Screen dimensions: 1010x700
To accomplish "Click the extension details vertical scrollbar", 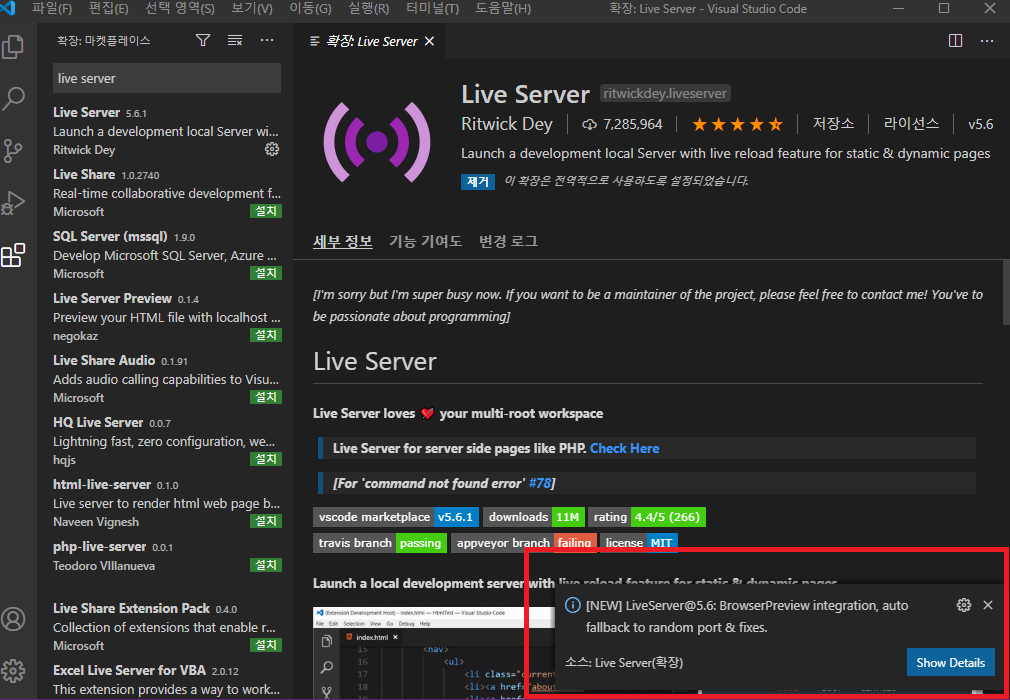I will [x=1006, y=292].
